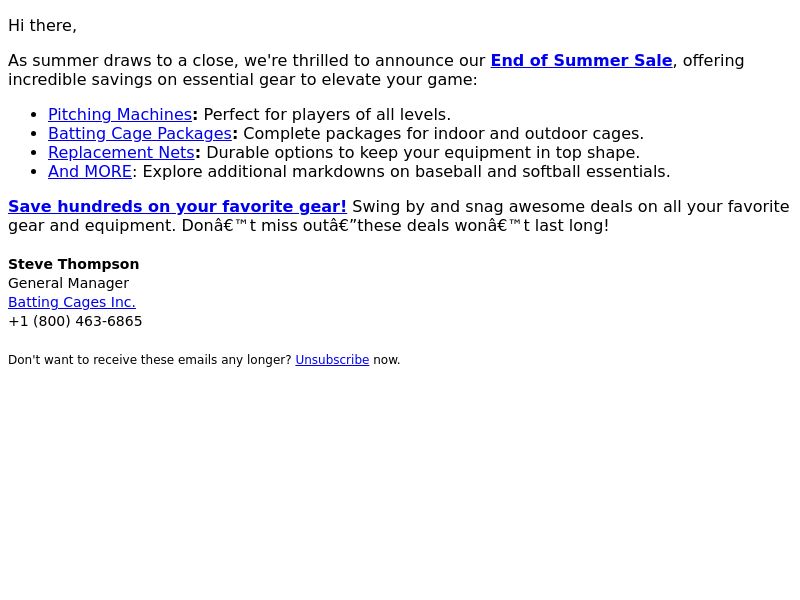The width and height of the screenshot is (800, 600).
Task: Click Unsubscribe in the footer
Action: pyautogui.click(x=332, y=360)
